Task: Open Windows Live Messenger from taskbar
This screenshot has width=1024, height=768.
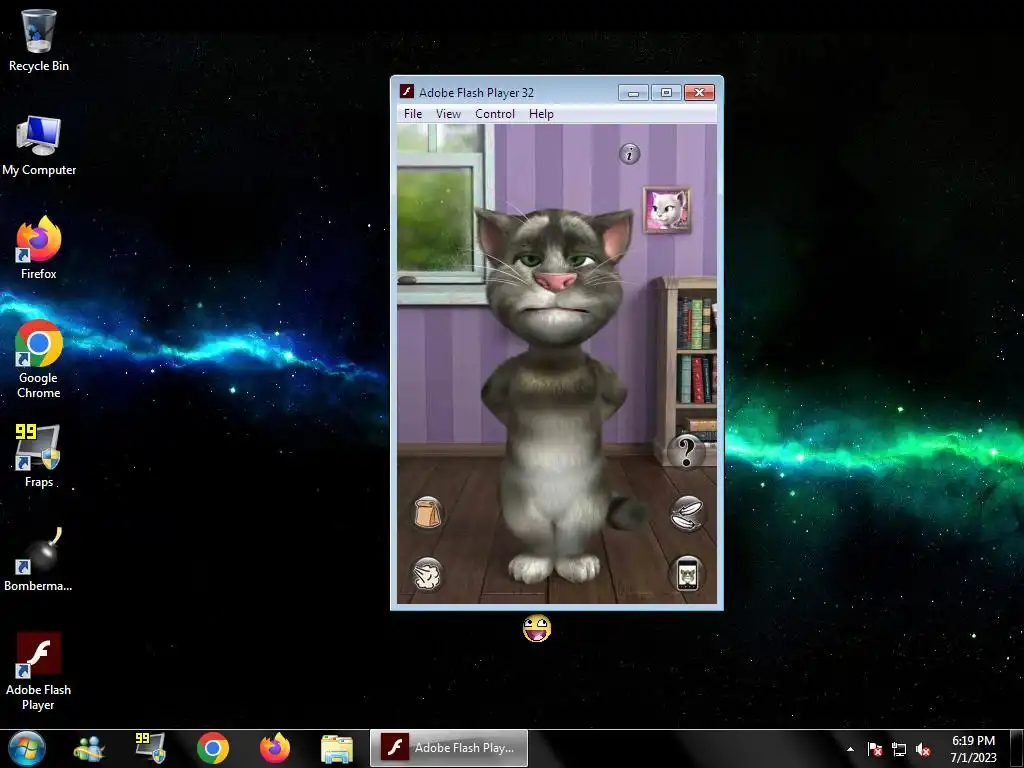Action: tap(89, 748)
